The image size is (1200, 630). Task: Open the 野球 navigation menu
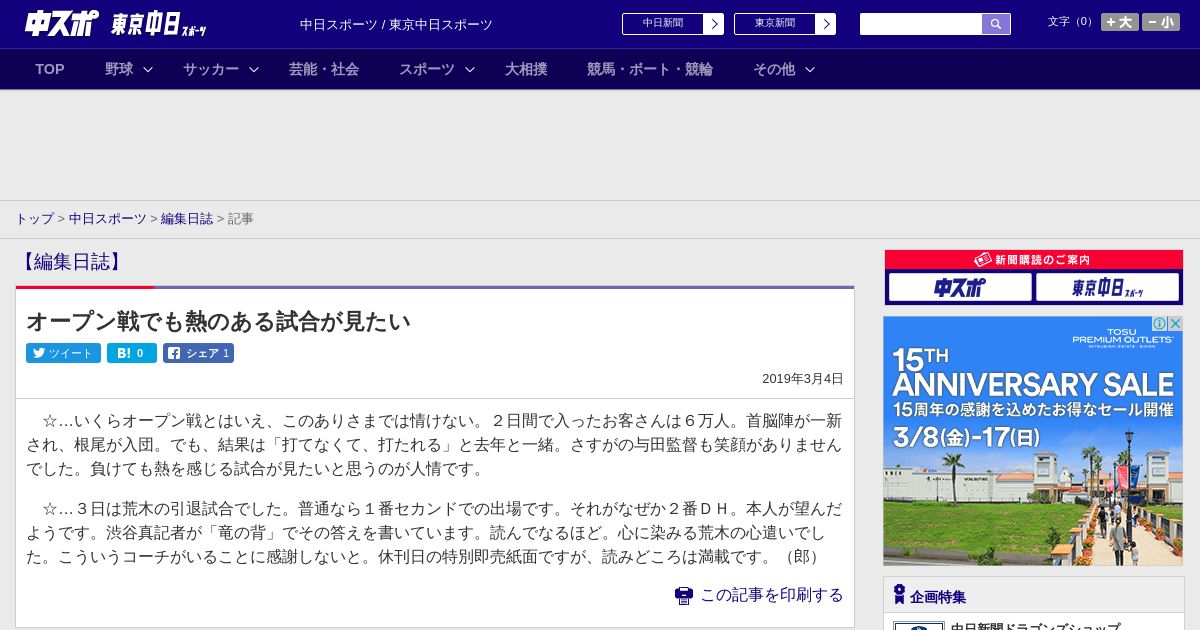[119, 69]
